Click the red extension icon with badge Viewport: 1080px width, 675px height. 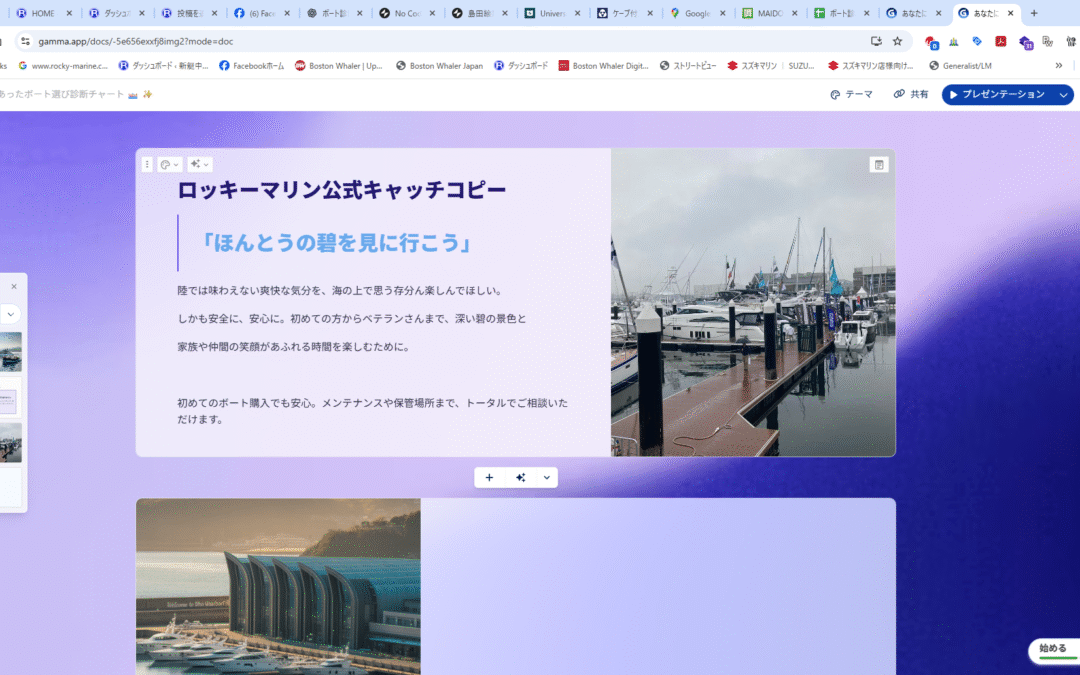click(931, 42)
